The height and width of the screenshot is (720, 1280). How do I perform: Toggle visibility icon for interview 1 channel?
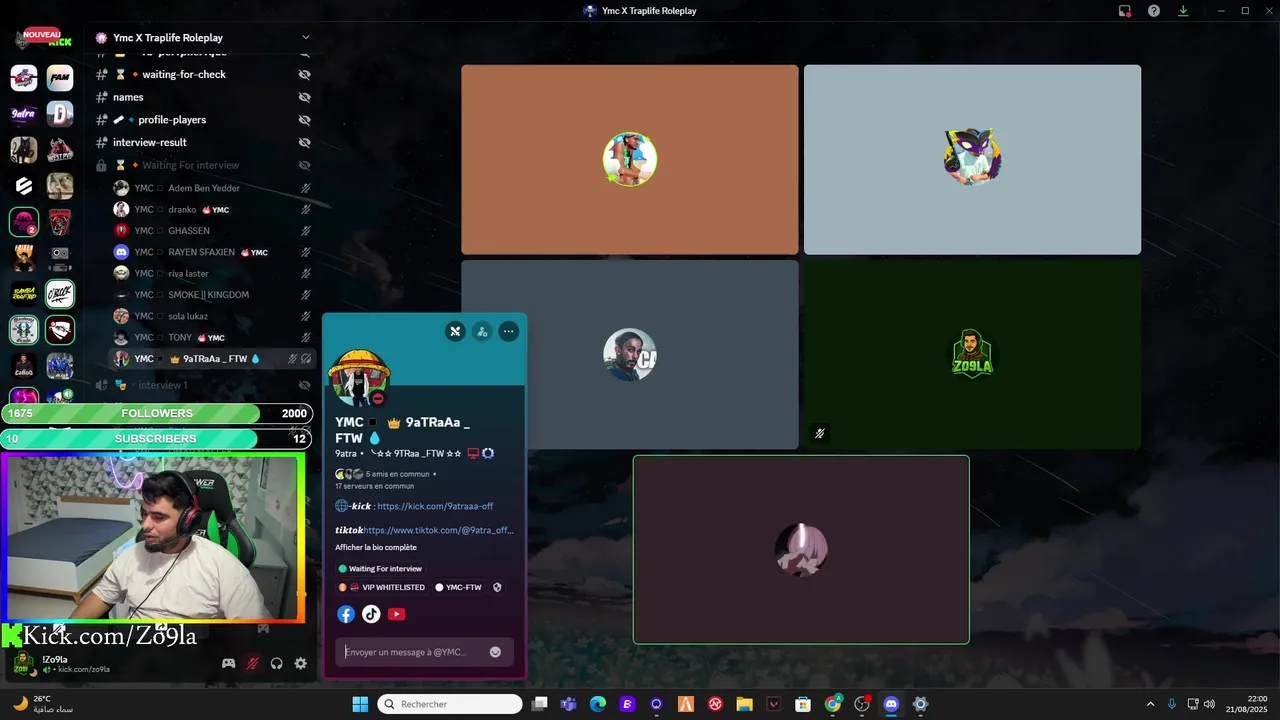coord(304,385)
